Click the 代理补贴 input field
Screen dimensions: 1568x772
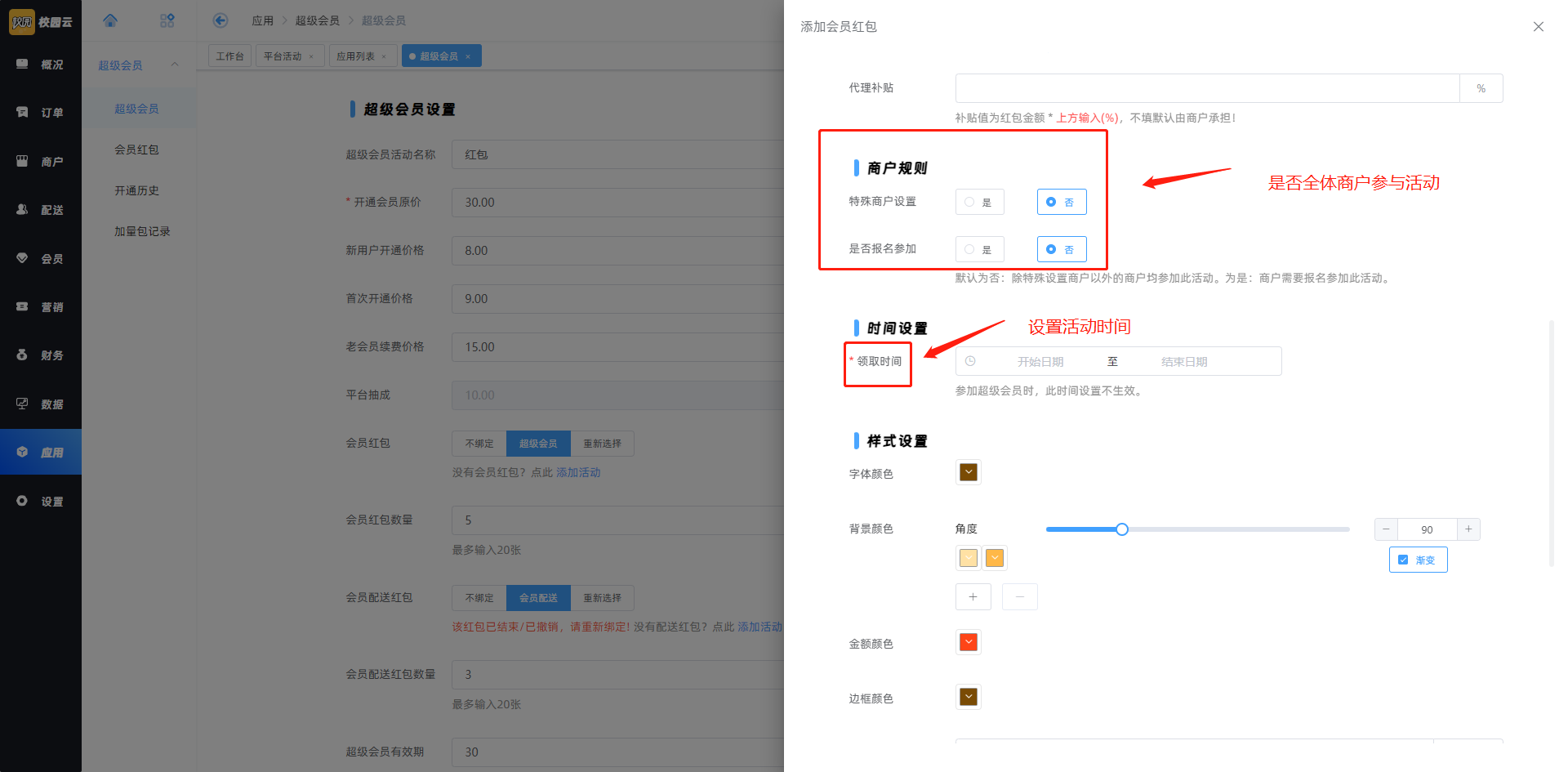1207,88
